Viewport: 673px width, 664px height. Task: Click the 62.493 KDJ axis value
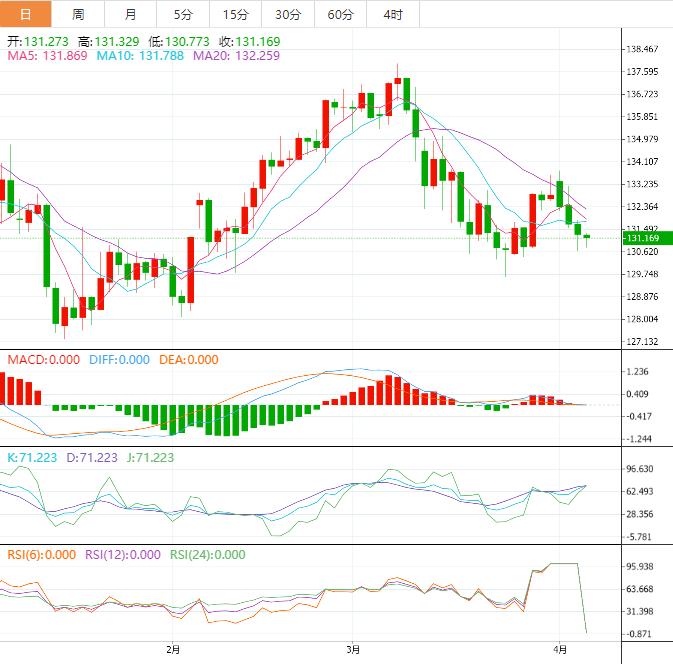(x=640, y=491)
